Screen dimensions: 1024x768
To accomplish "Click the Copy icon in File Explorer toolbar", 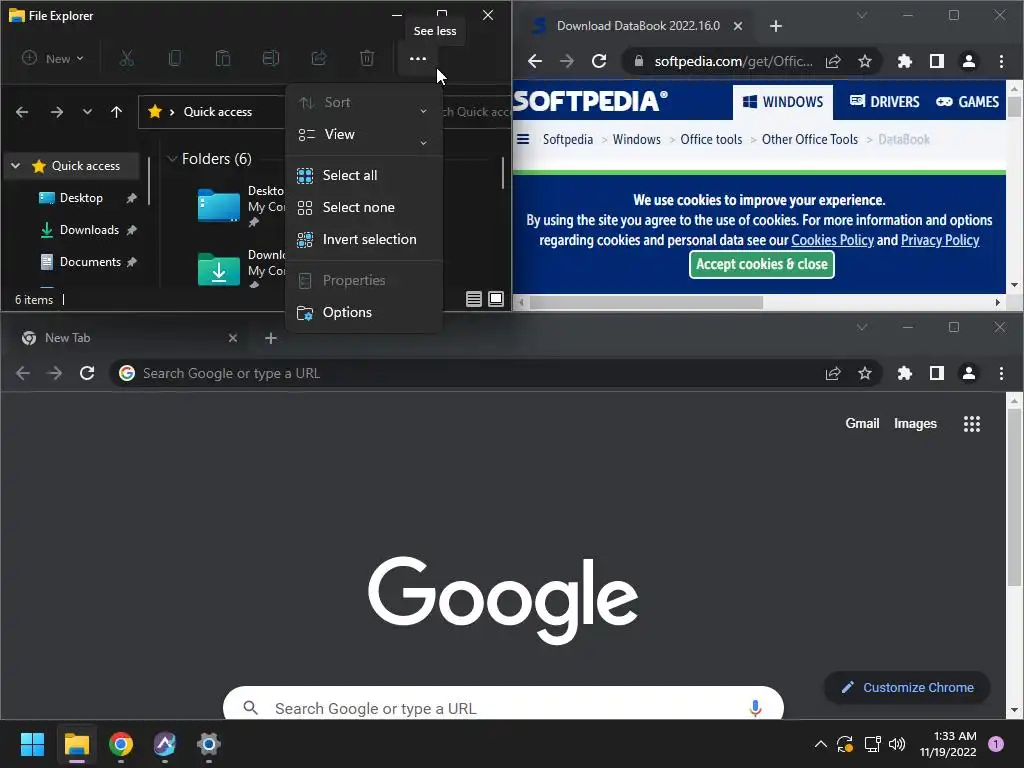I will click(174, 59).
